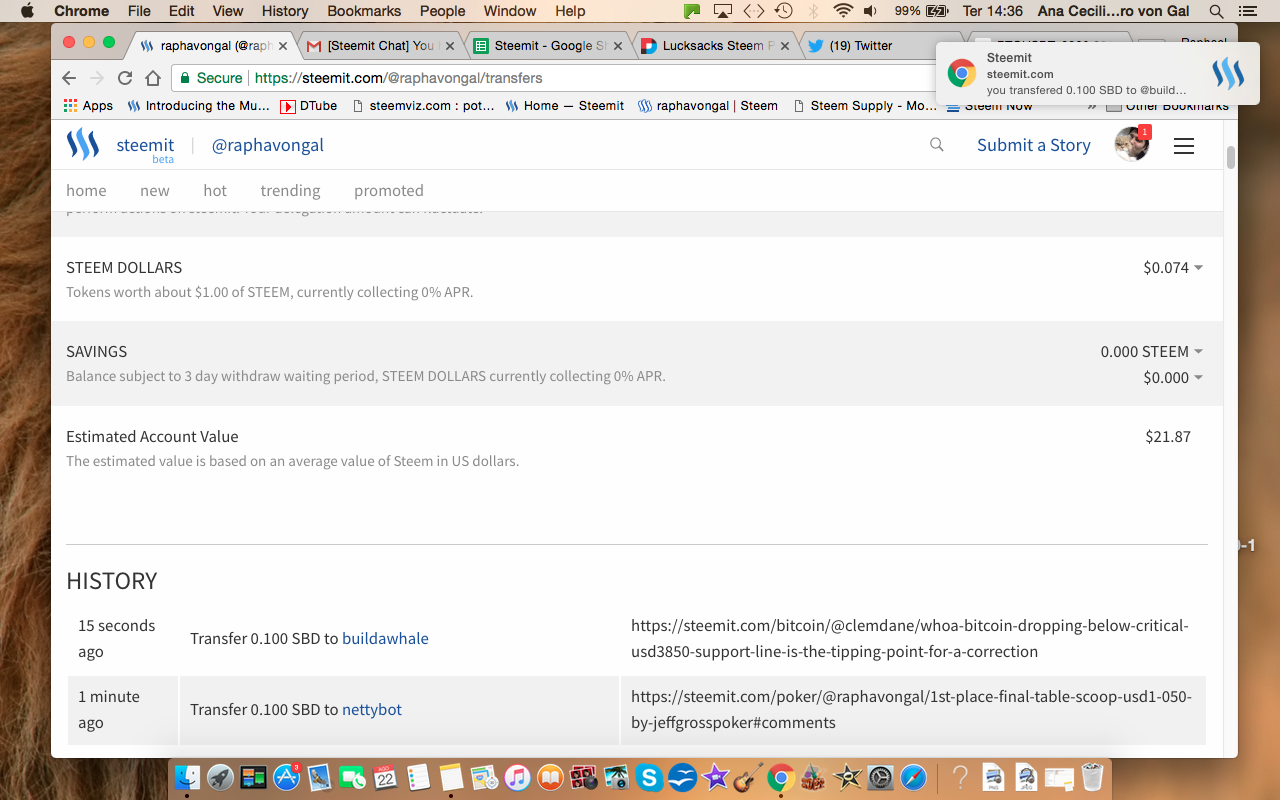Click the @raphavongal profile link

[x=268, y=145]
